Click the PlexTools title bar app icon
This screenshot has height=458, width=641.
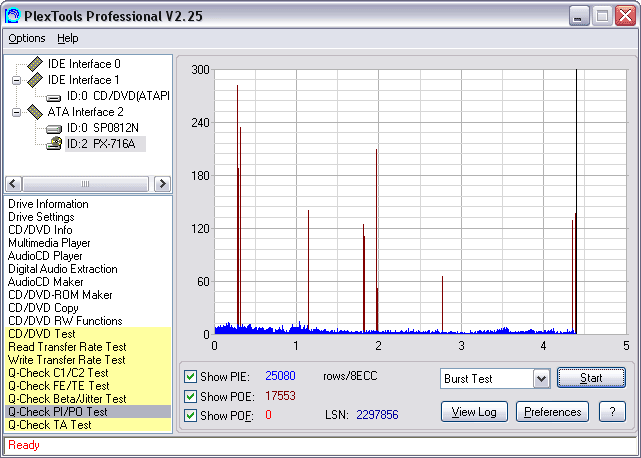(12, 16)
